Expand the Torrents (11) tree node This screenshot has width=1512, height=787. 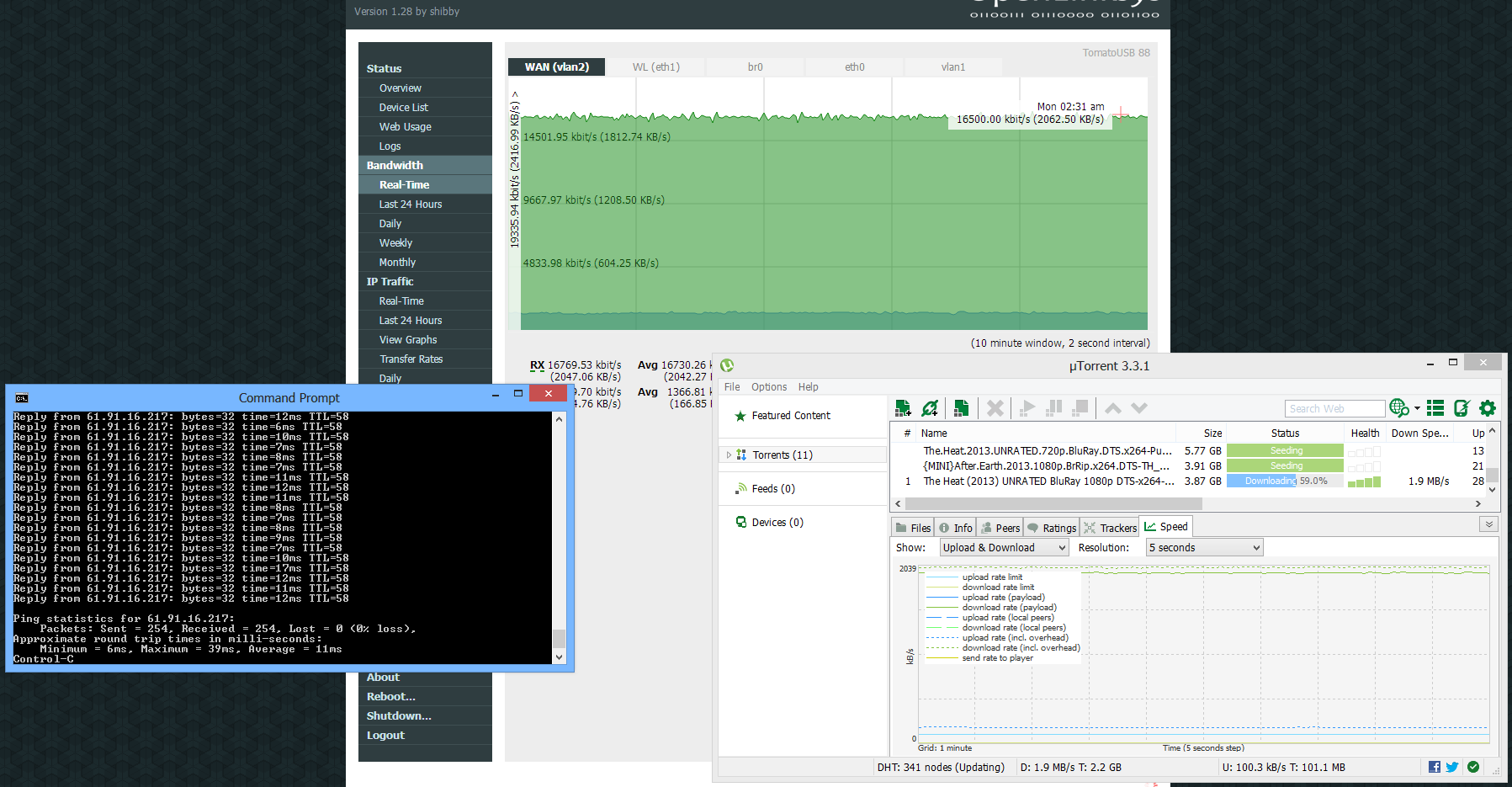pyautogui.click(x=729, y=455)
